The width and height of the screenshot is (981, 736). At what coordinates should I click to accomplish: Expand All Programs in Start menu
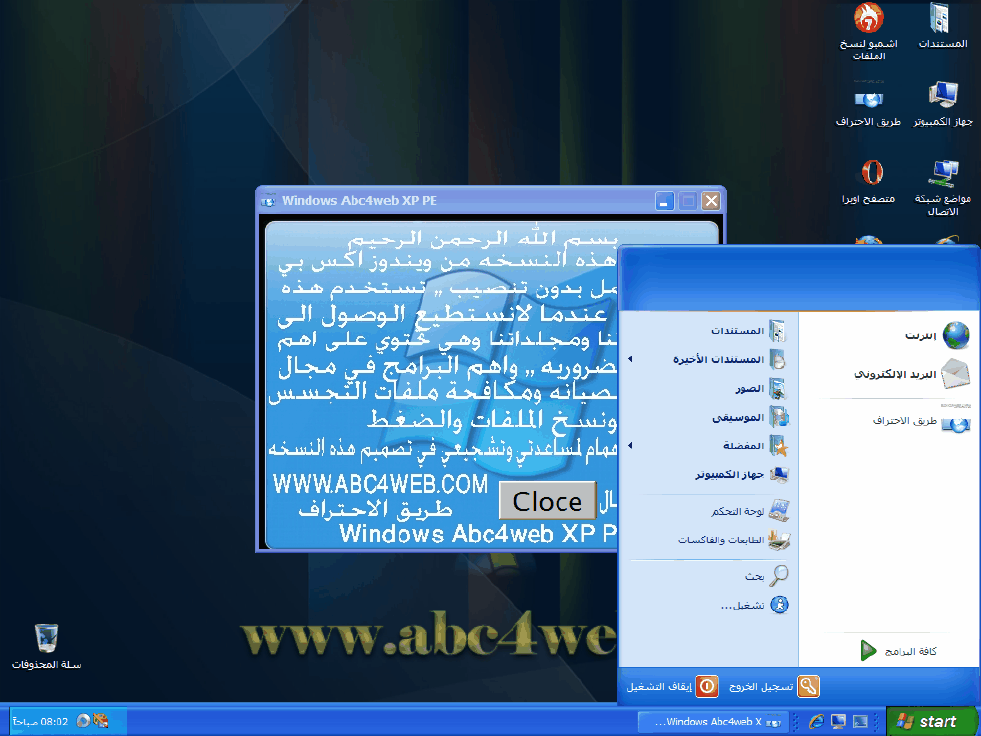click(x=905, y=651)
